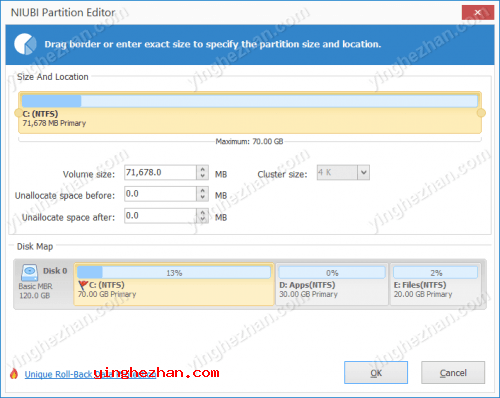This screenshot has width=500, height=398.
Task: Click the Unallocate space before: label
Action: click(x=65, y=196)
